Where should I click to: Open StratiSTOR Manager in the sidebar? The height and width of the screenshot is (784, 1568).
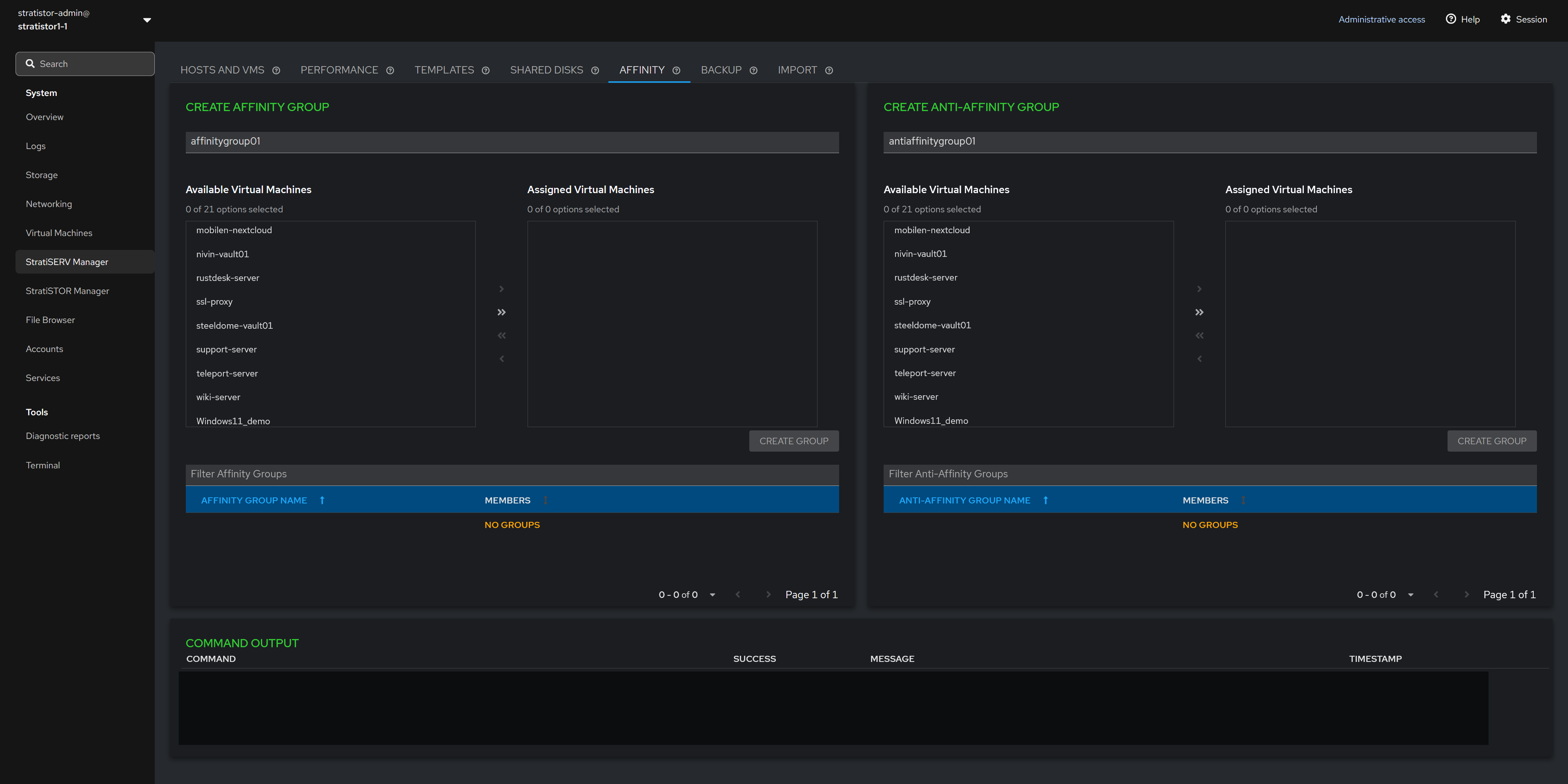point(67,291)
